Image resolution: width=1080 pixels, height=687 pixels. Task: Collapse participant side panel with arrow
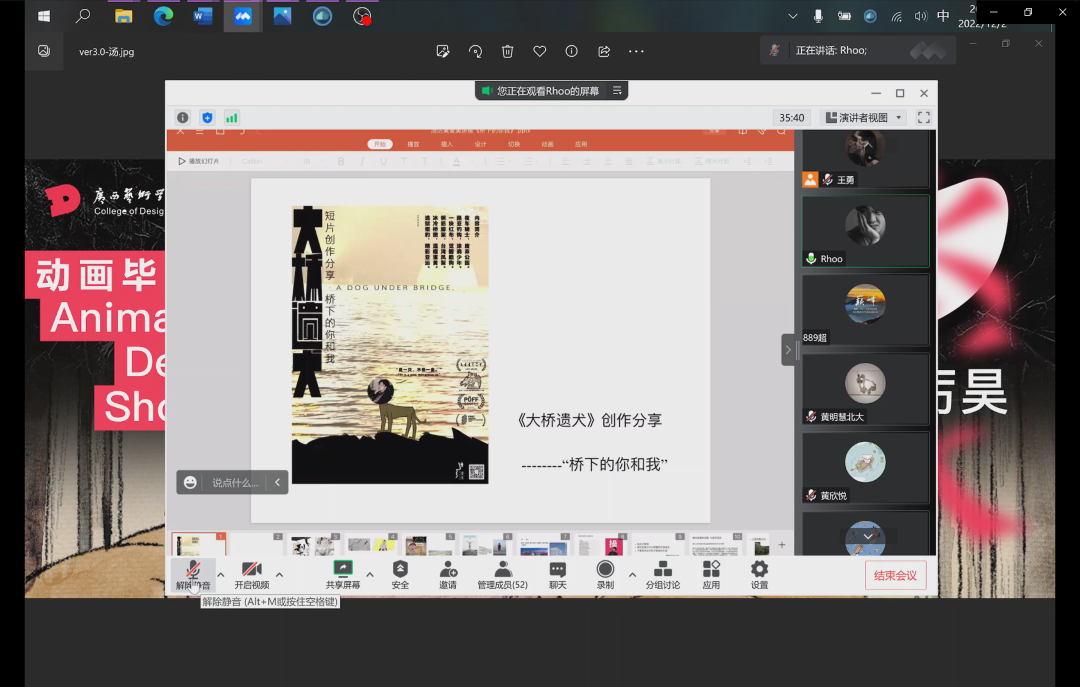[x=788, y=350]
